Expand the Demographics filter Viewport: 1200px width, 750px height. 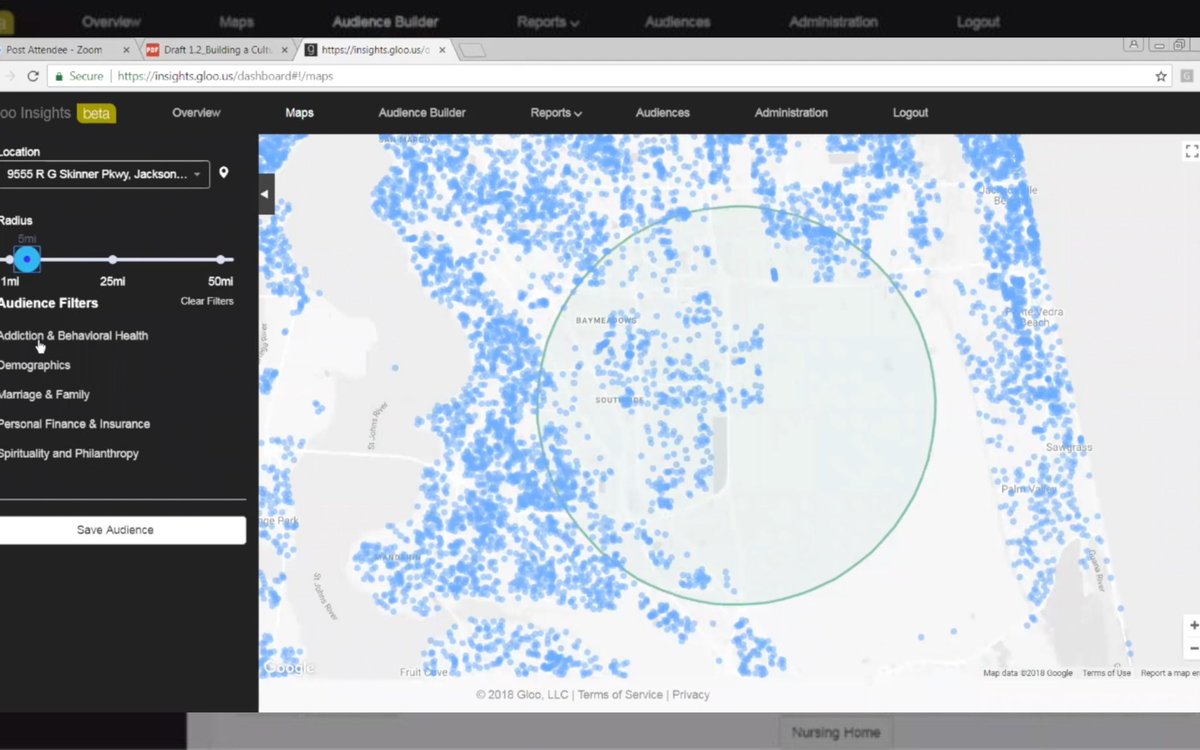(x=35, y=365)
